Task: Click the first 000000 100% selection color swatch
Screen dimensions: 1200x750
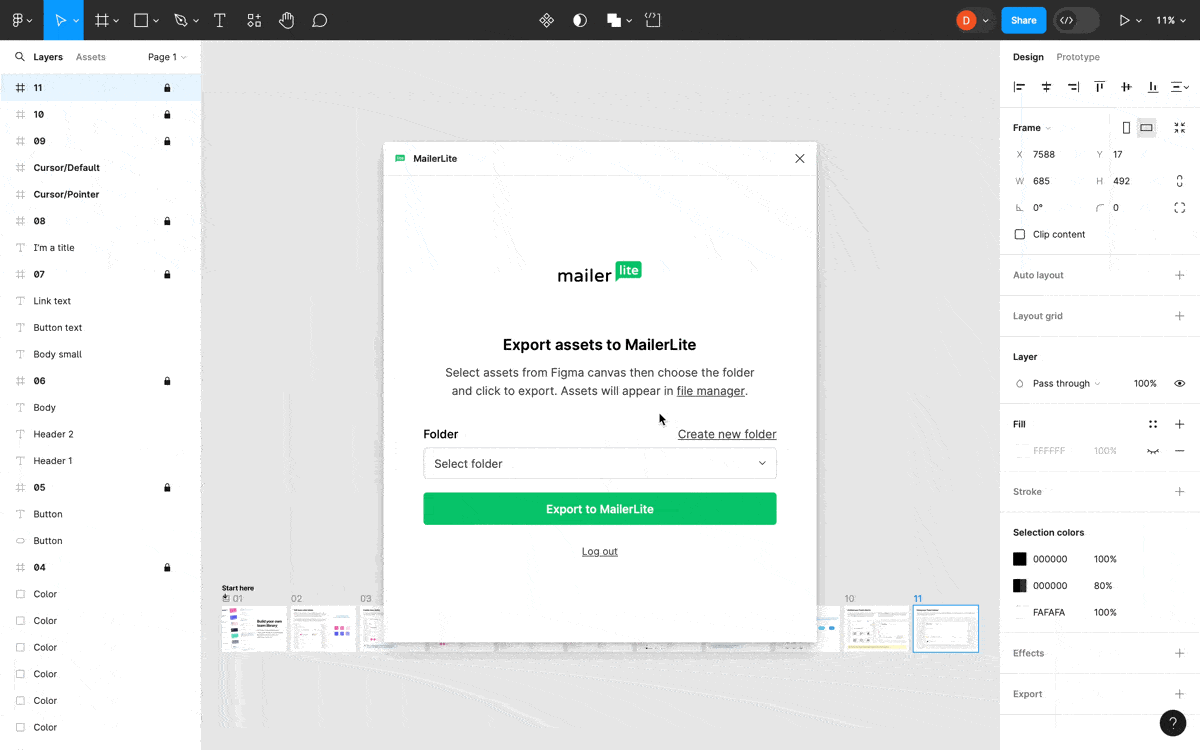Action: pos(1020,559)
